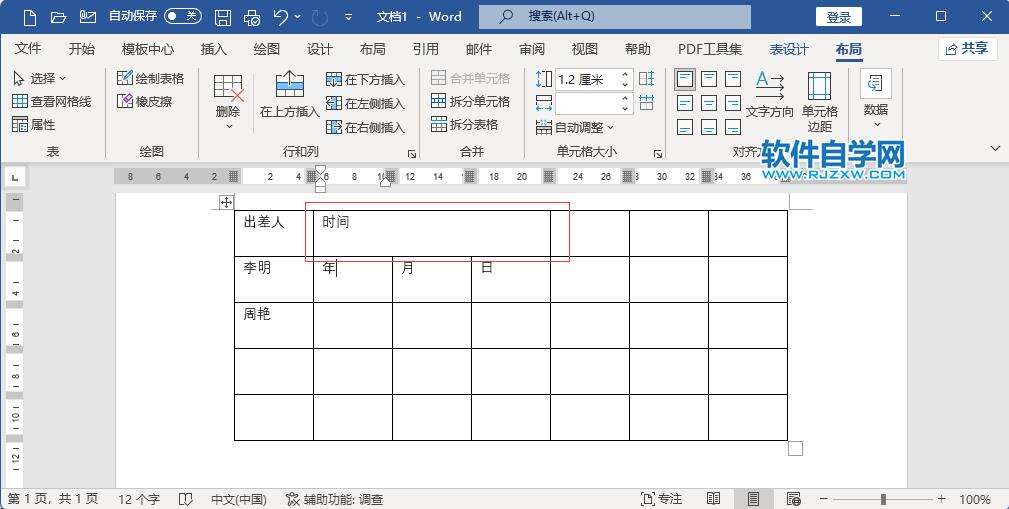1009x509 pixels.
Task: Switch to the 插入 tab
Action: click(x=214, y=49)
